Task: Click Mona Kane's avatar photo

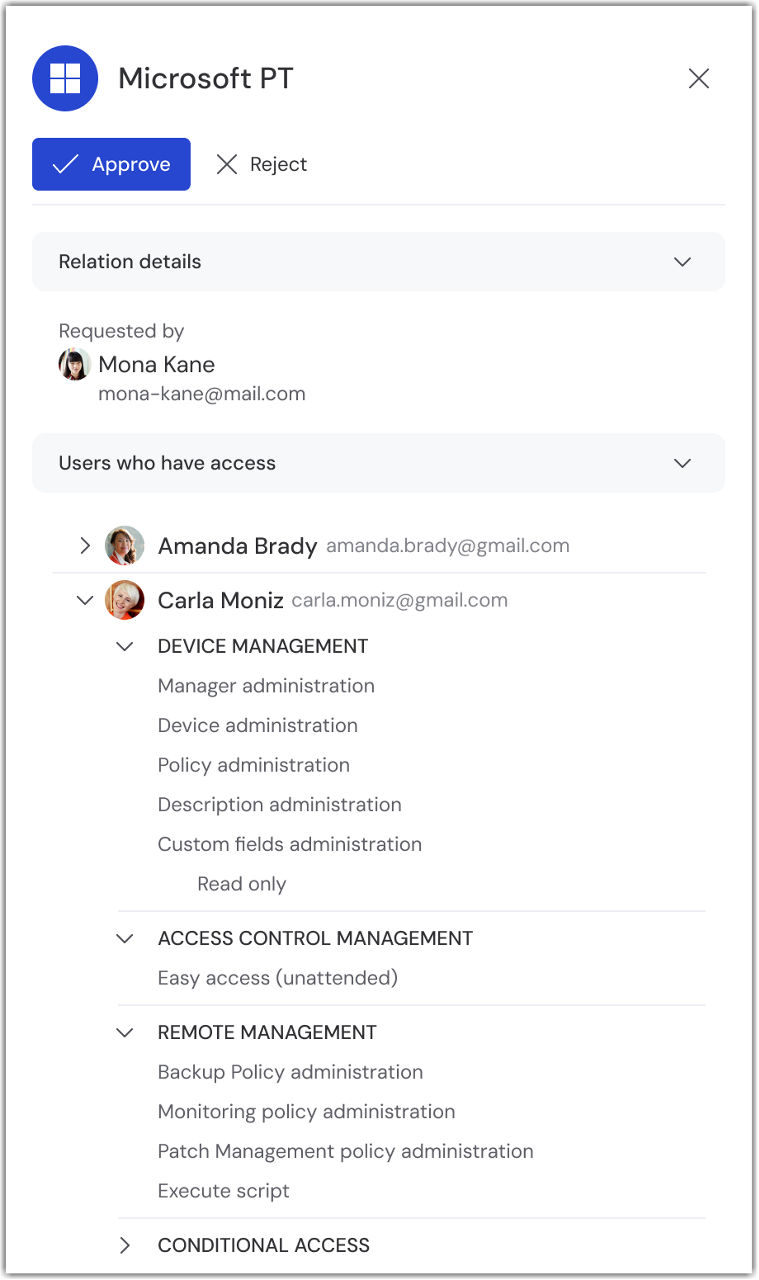Action: (74, 364)
